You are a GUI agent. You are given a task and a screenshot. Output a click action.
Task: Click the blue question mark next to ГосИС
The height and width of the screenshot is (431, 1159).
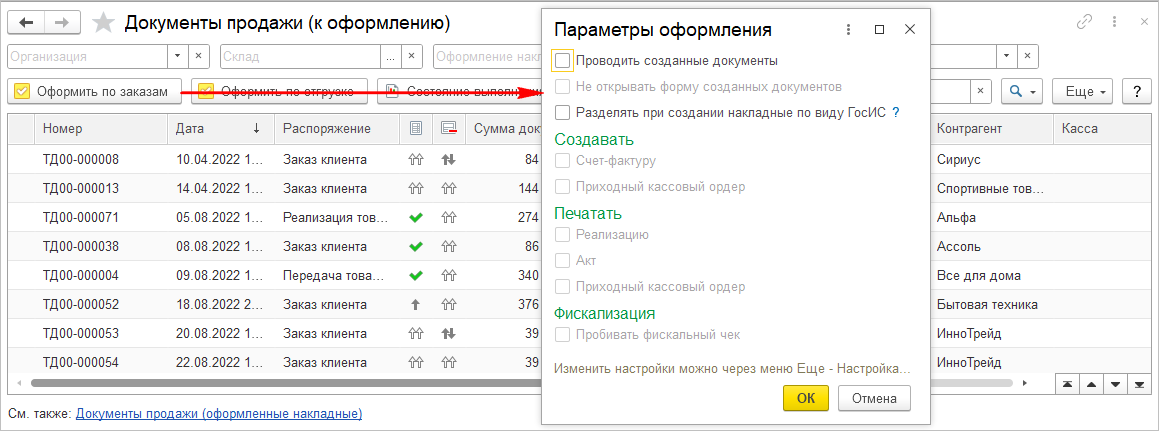[896, 112]
